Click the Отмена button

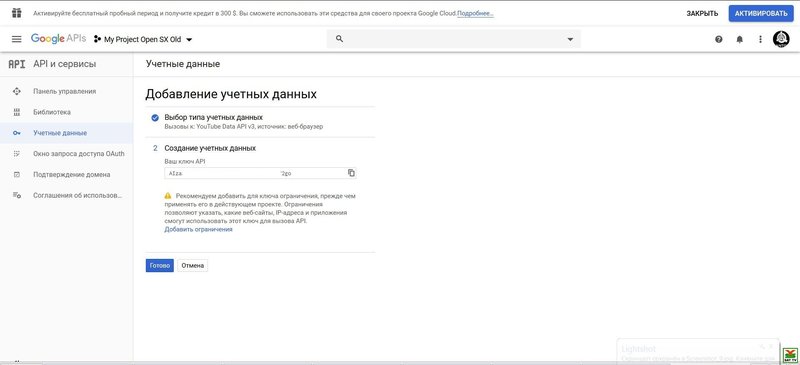(193, 265)
